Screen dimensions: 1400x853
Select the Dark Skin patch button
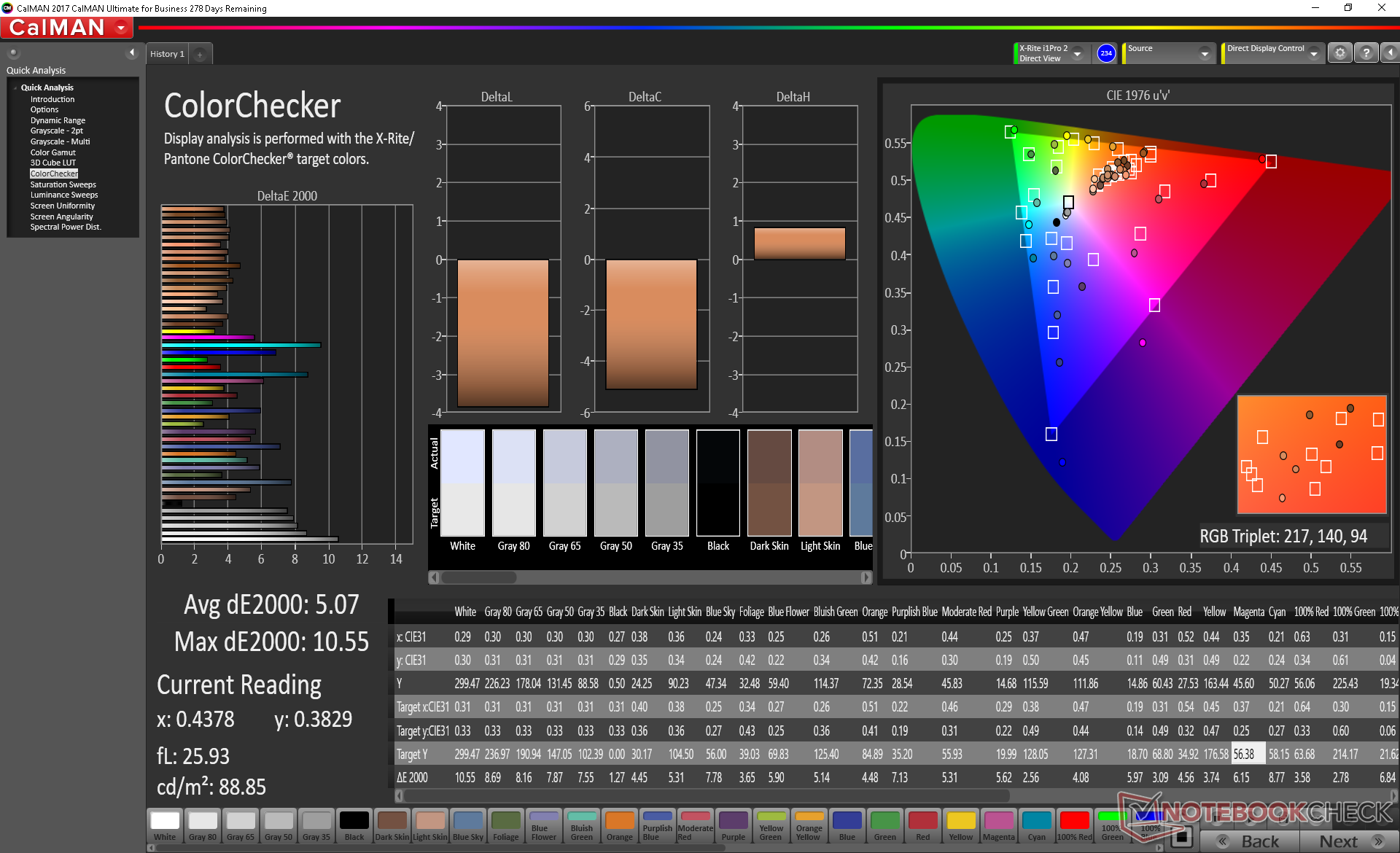(x=392, y=826)
